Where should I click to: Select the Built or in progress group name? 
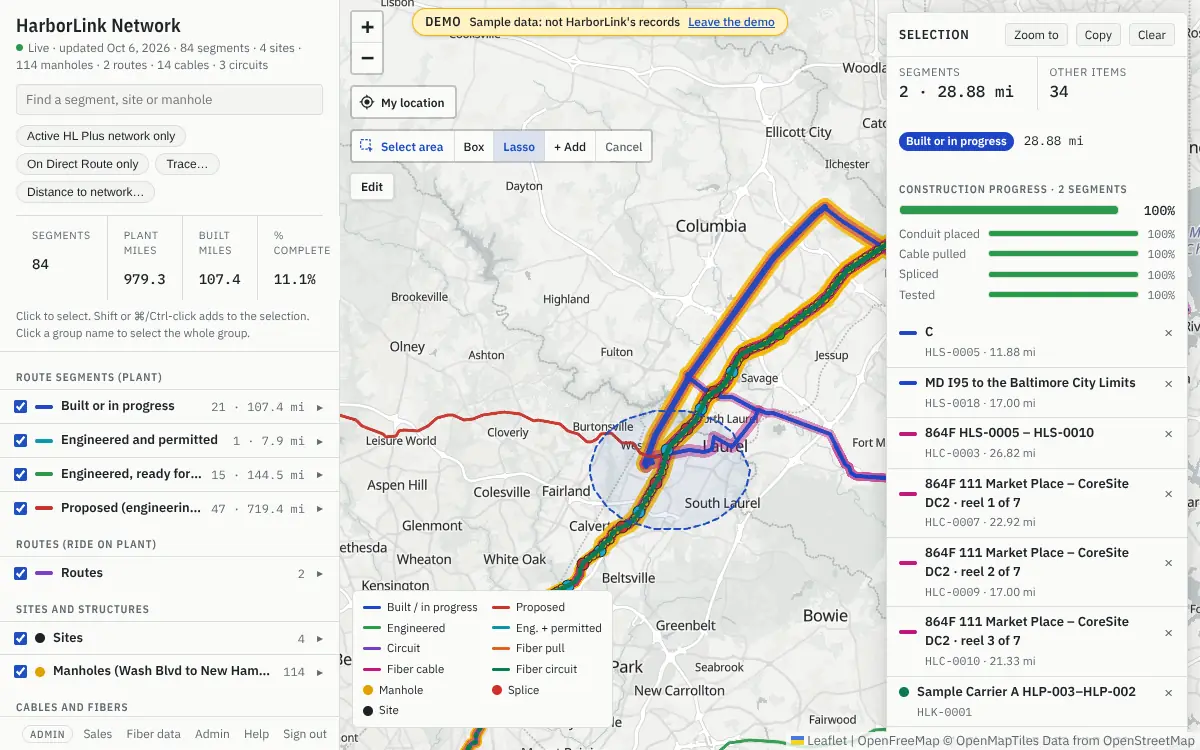[x=118, y=406]
